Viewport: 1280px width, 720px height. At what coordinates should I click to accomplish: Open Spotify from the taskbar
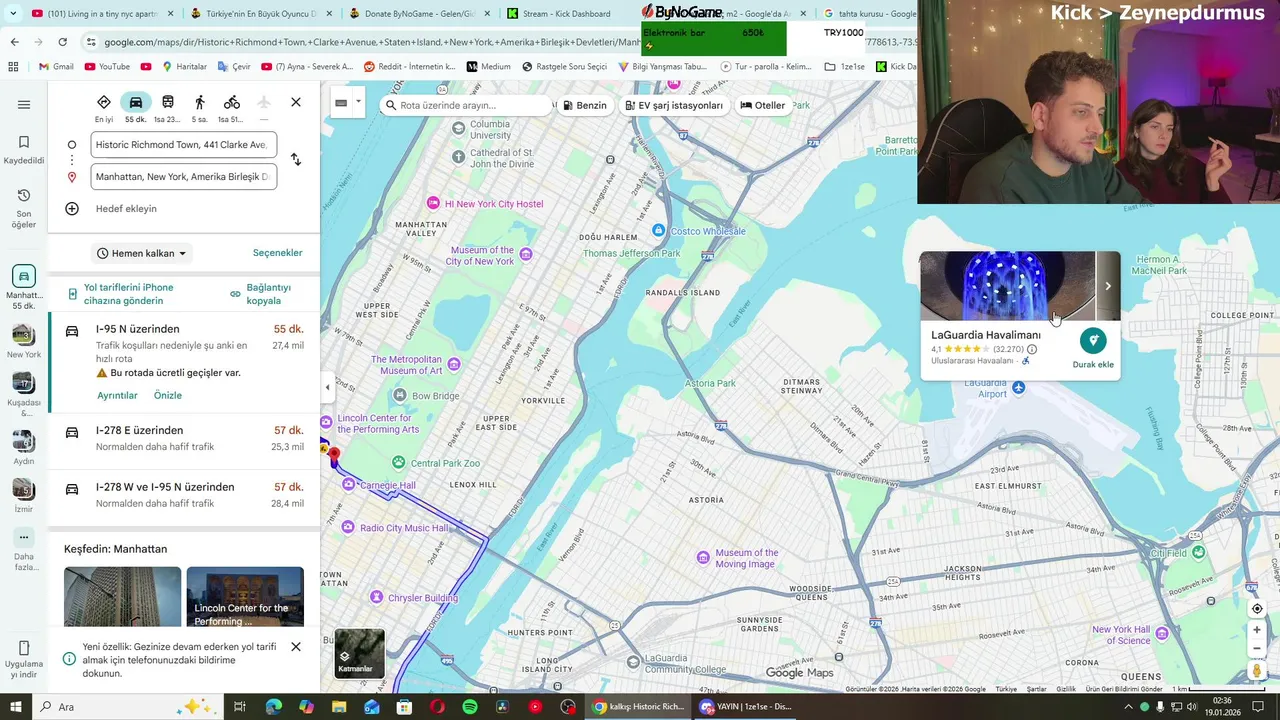[470, 706]
